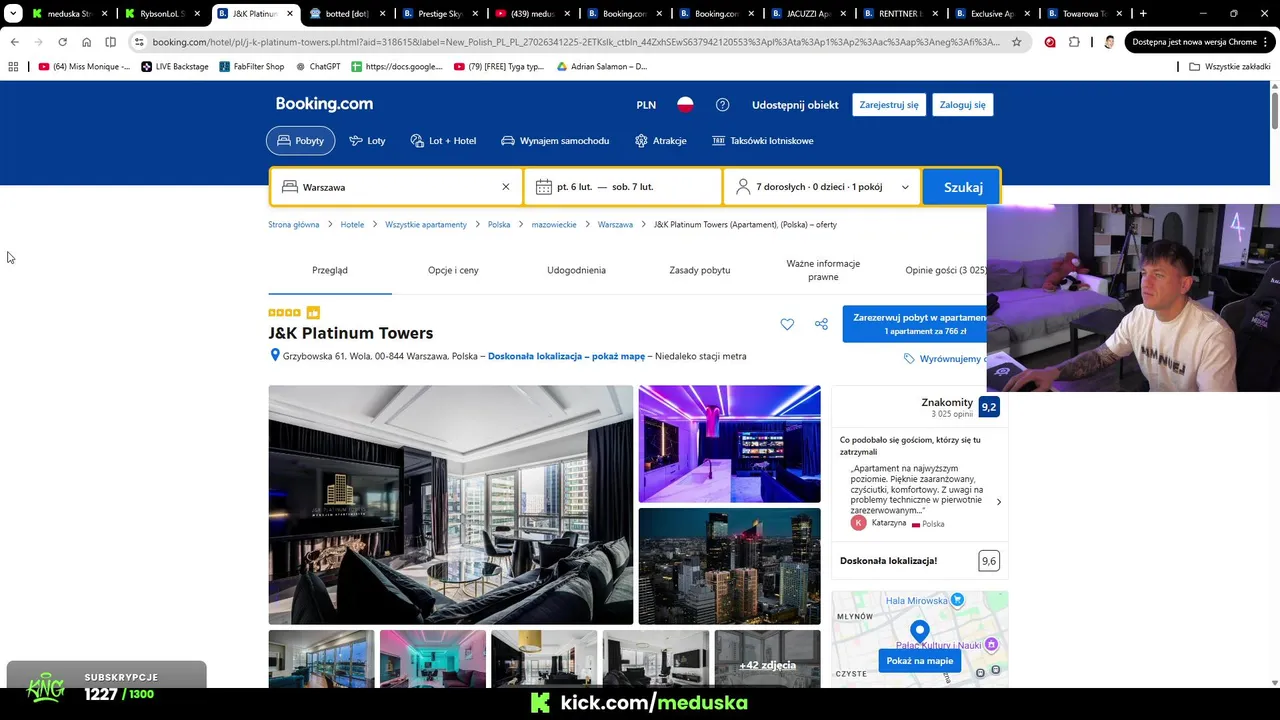Click Zaloguj się button
Image resolution: width=1280 pixels, height=720 pixels.
click(963, 105)
